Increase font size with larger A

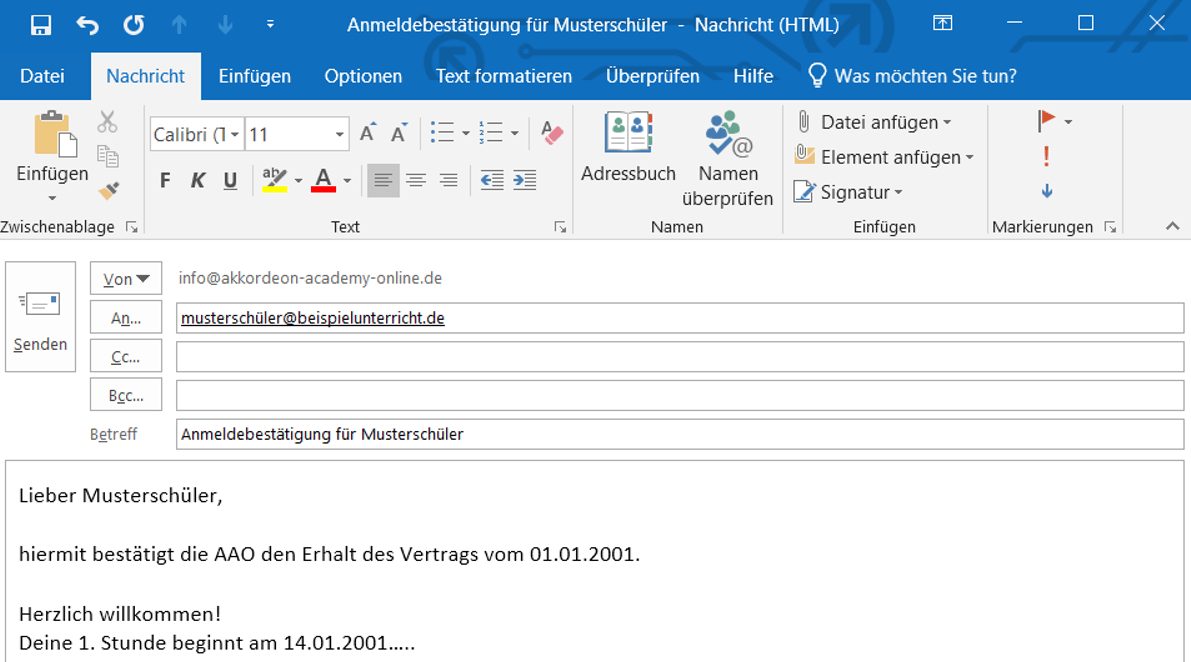pyautogui.click(x=368, y=133)
